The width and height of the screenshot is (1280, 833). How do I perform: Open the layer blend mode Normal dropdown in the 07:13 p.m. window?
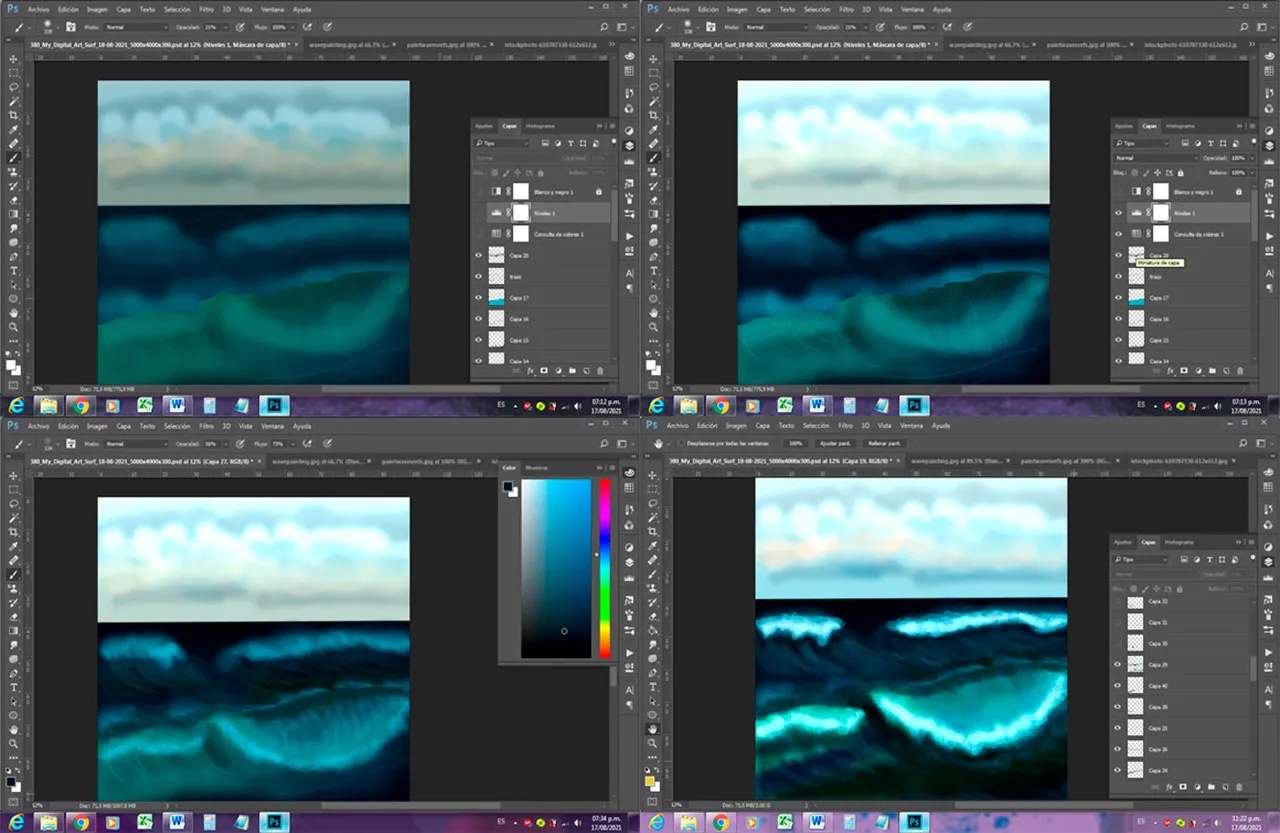coord(1156,158)
